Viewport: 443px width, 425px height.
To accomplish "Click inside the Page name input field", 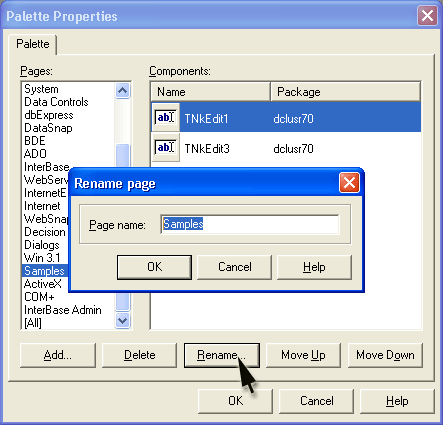I will [x=250, y=224].
